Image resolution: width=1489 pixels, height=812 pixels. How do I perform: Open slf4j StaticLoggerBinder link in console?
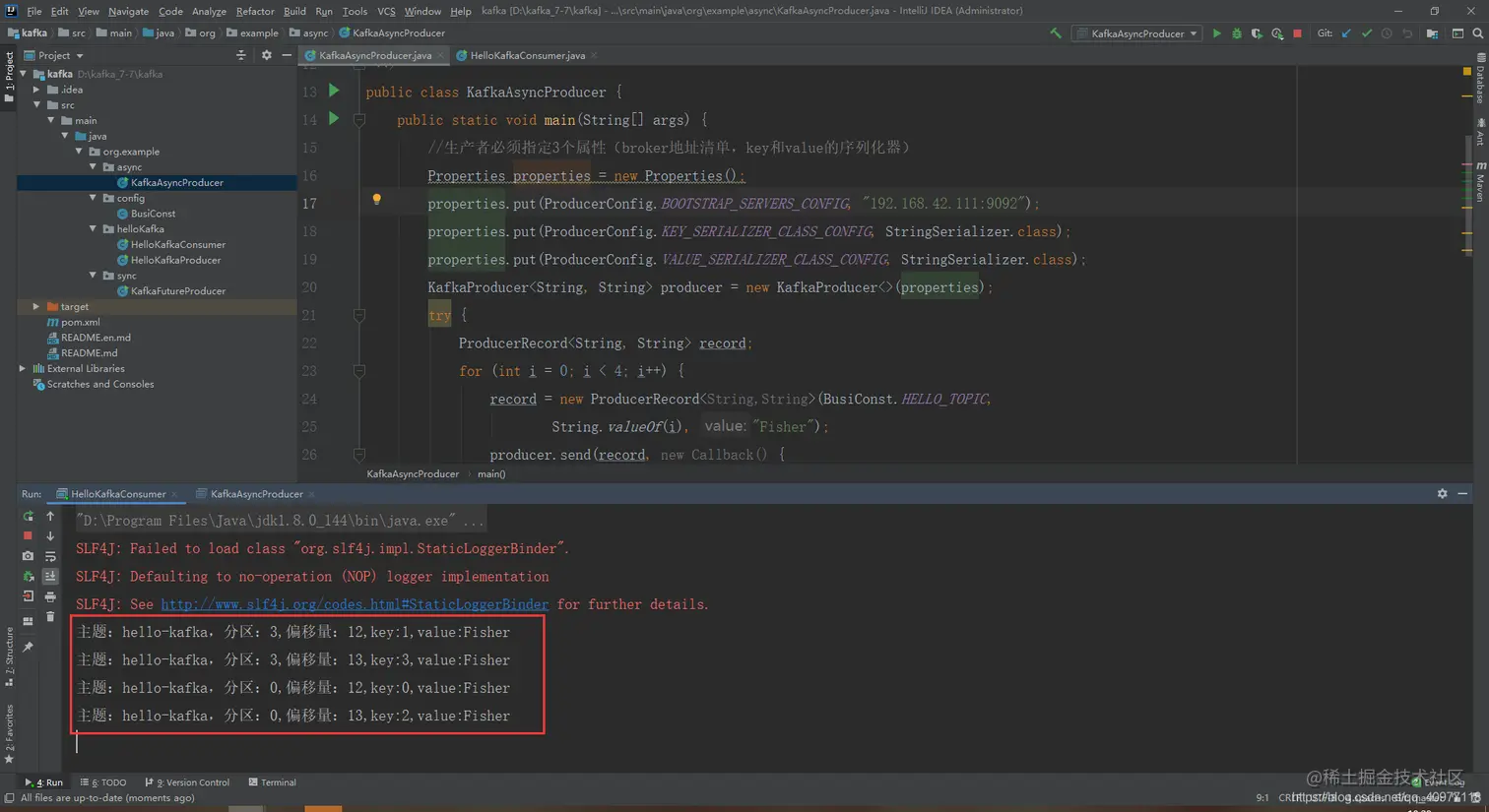coord(355,604)
